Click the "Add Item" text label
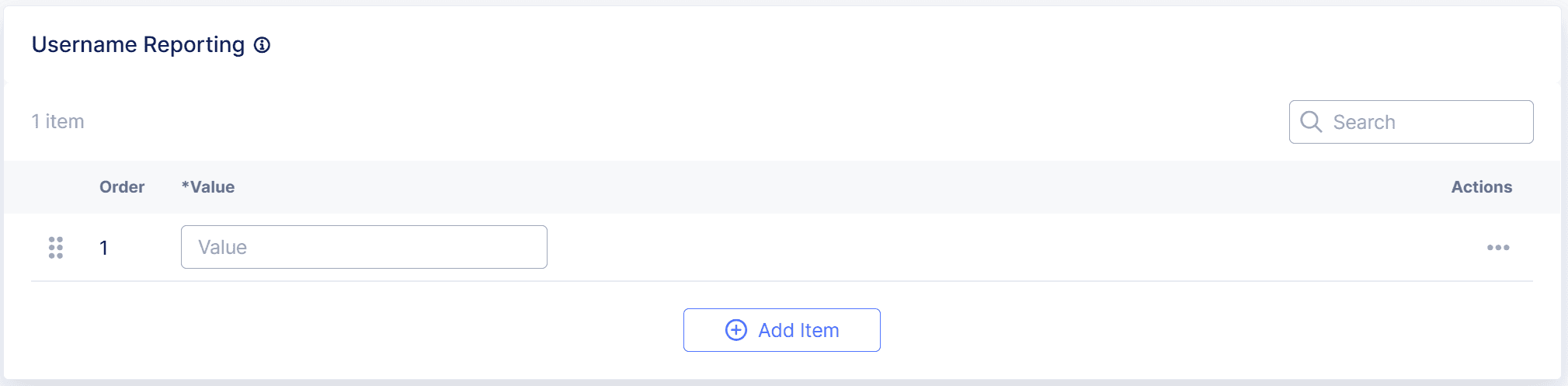The height and width of the screenshot is (386, 1568). click(x=798, y=330)
